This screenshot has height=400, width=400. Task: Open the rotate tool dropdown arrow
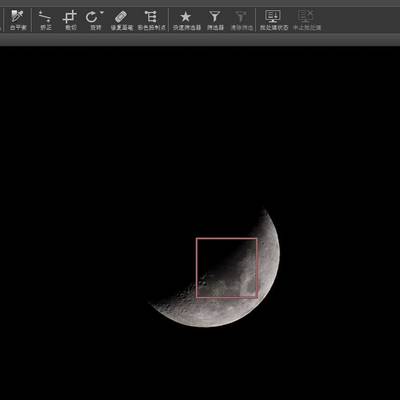pos(102,13)
